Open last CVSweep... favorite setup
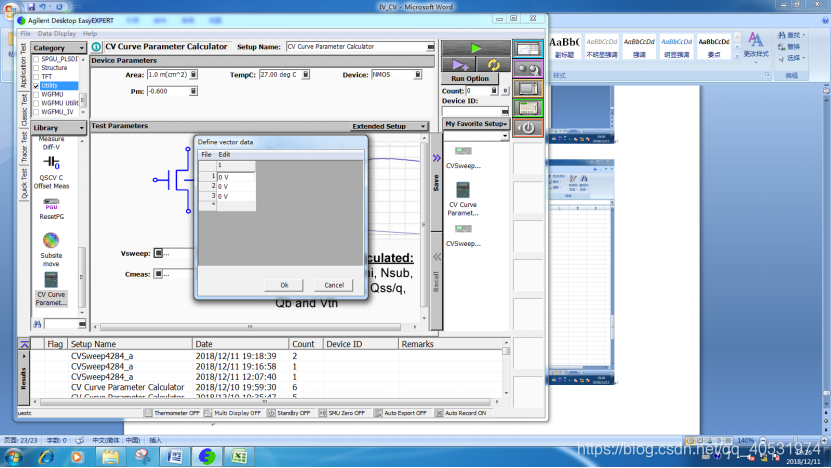Viewport: 831px width, 468px height. (x=463, y=235)
